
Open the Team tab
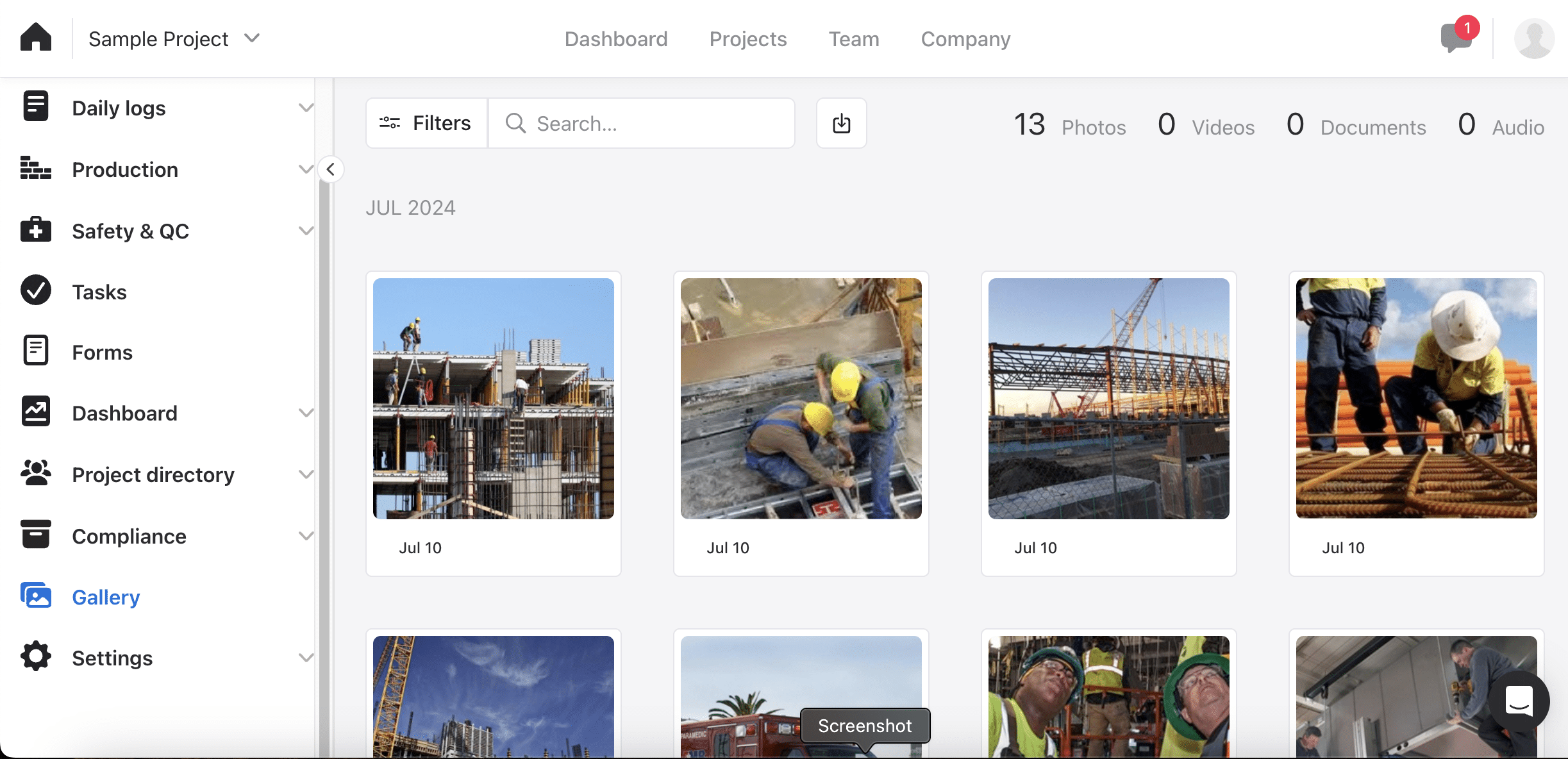click(853, 39)
